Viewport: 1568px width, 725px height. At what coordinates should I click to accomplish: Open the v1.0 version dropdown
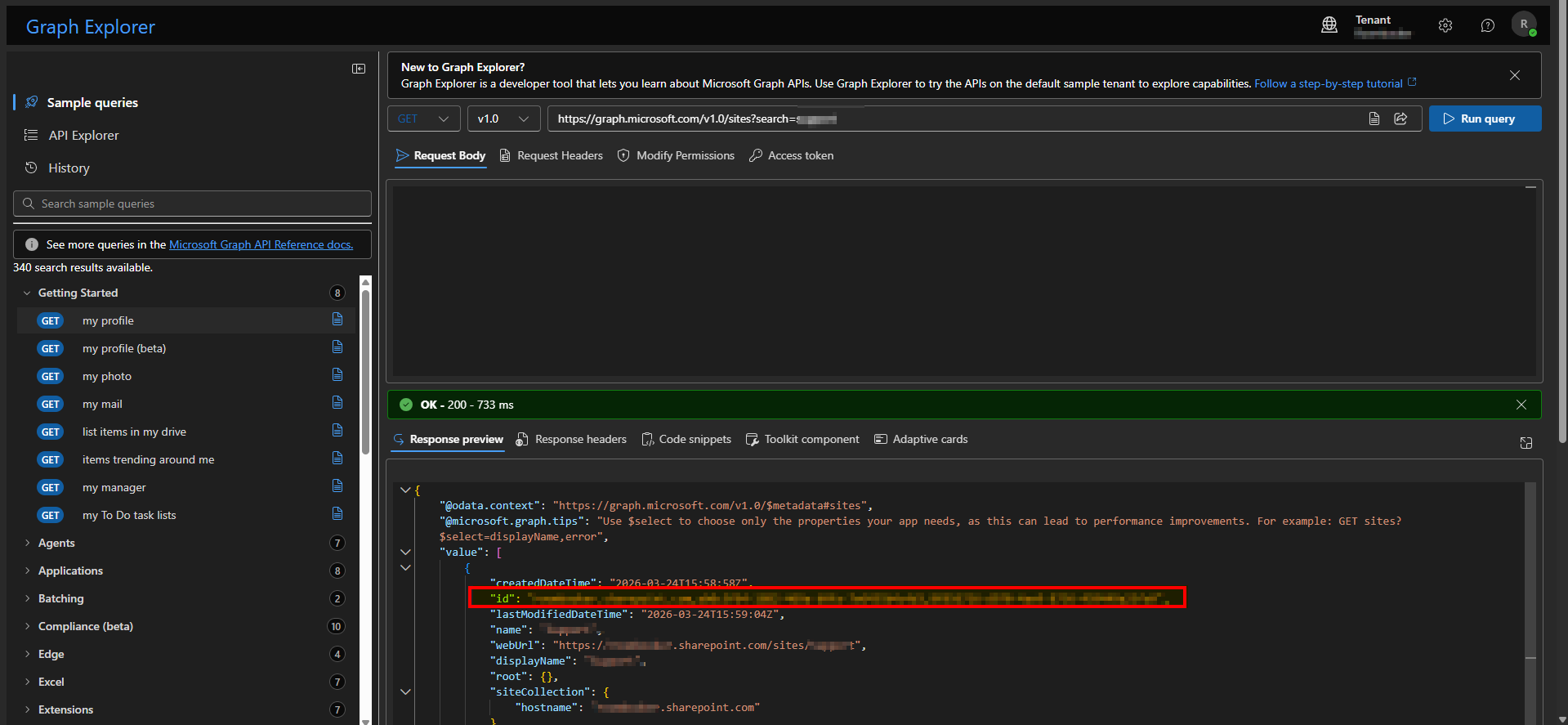(x=503, y=119)
